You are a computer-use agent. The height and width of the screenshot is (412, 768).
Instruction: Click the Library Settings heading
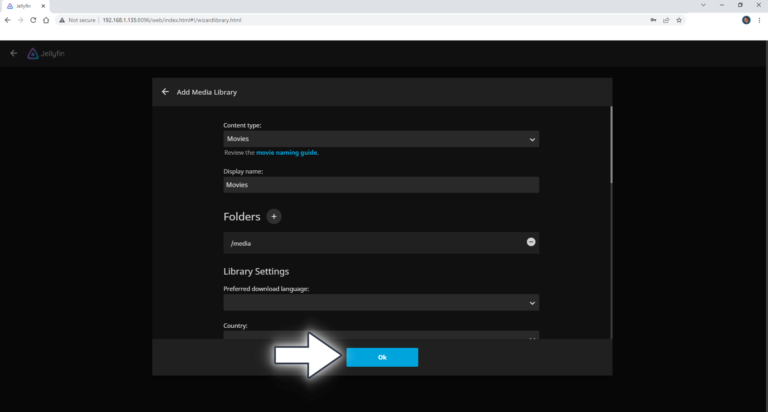pyautogui.click(x=256, y=271)
